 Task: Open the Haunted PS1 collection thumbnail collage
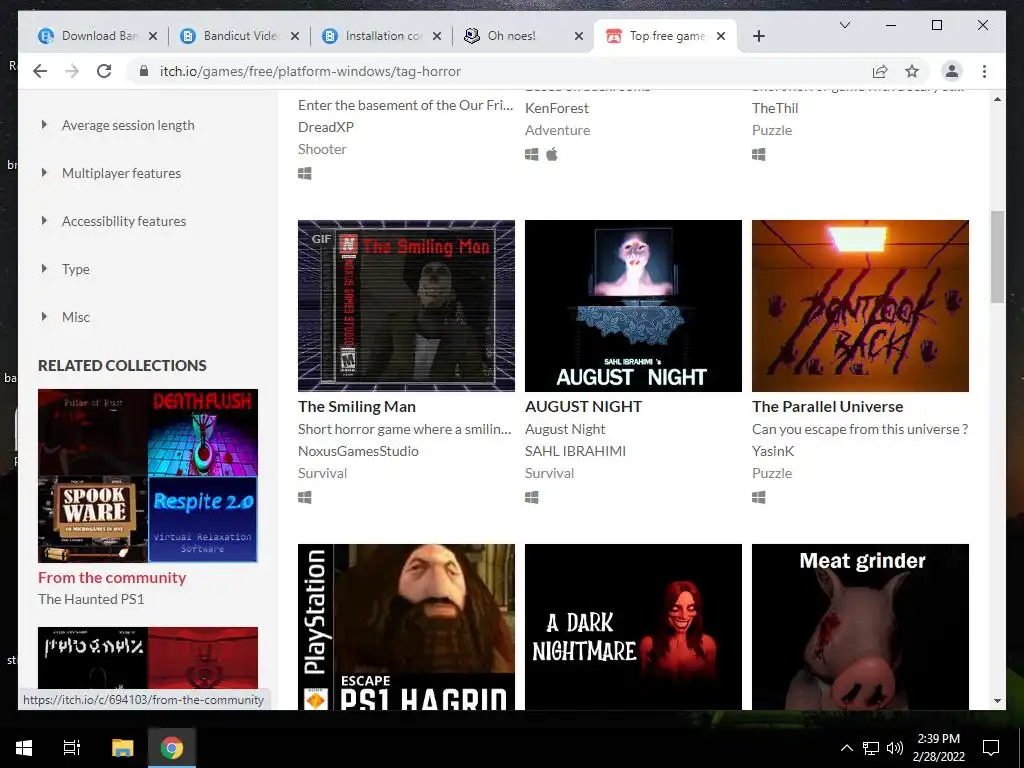148,475
